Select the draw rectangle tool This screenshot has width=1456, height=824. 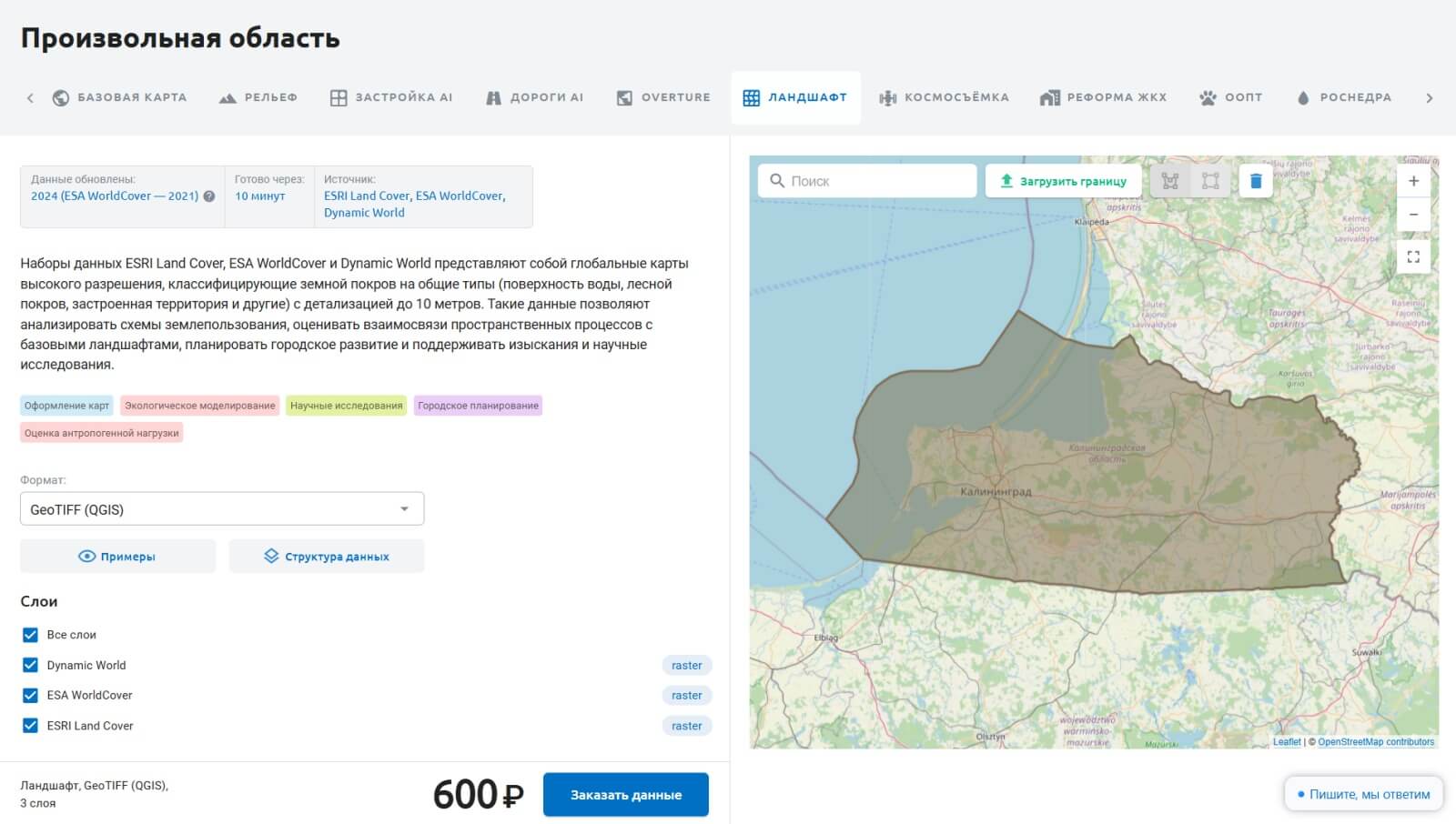coord(1210,181)
